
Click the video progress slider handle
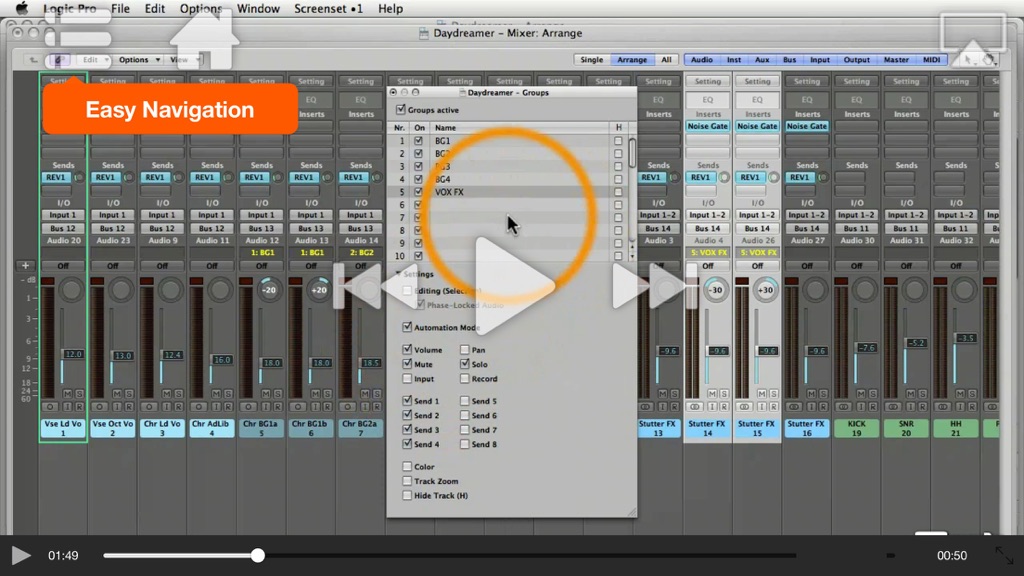tap(258, 555)
